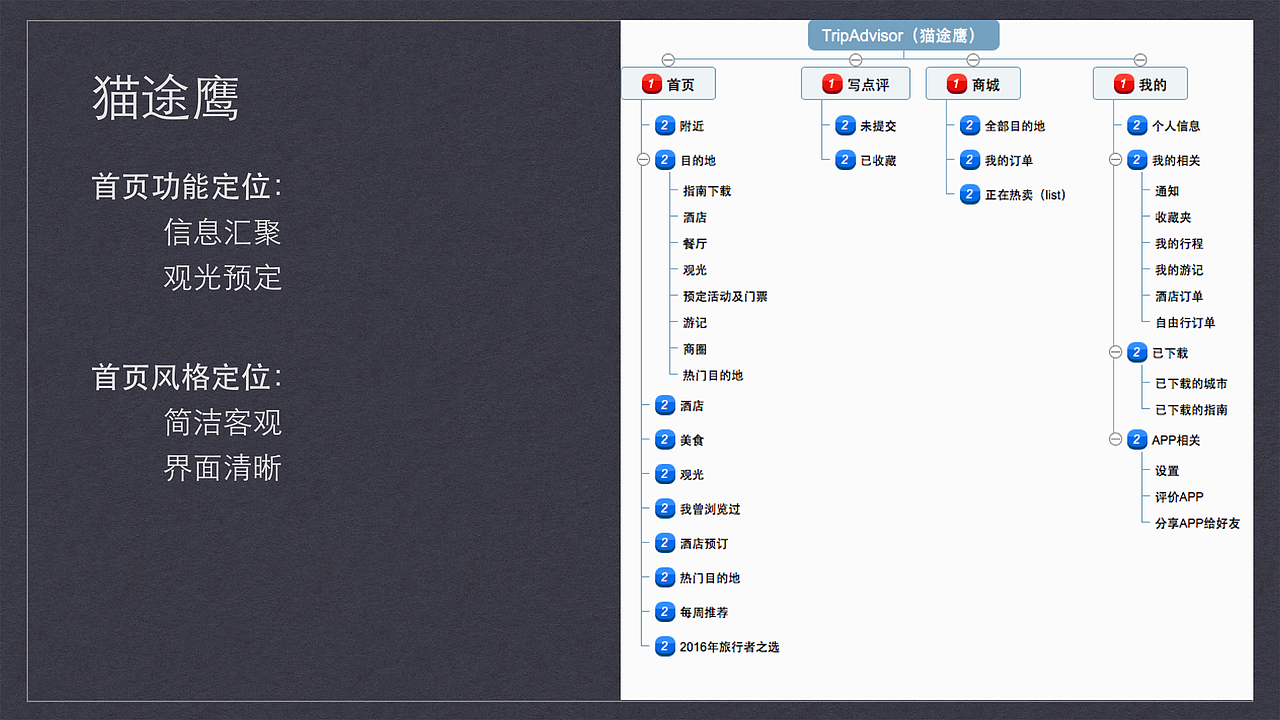The height and width of the screenshot is (720, 1280).
Task: Select the priority 2 icon beside 已收藏
Action: 845,160
